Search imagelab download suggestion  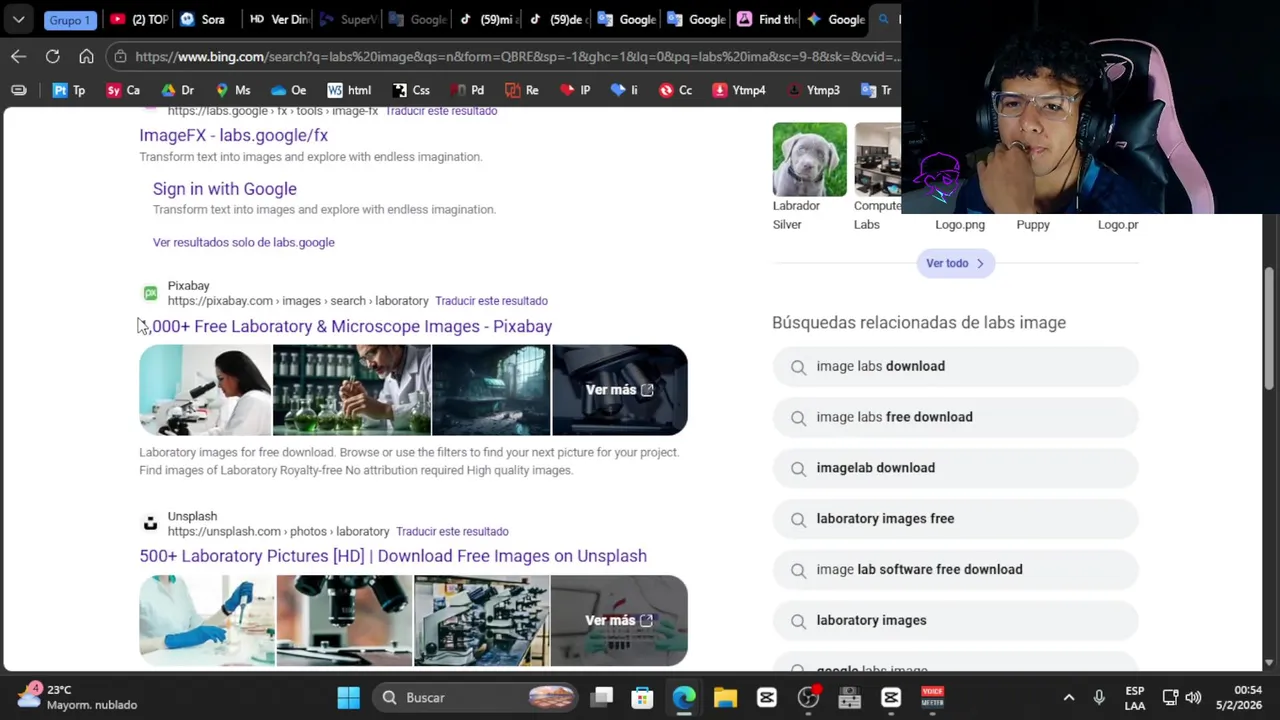(x=955, y=468)
